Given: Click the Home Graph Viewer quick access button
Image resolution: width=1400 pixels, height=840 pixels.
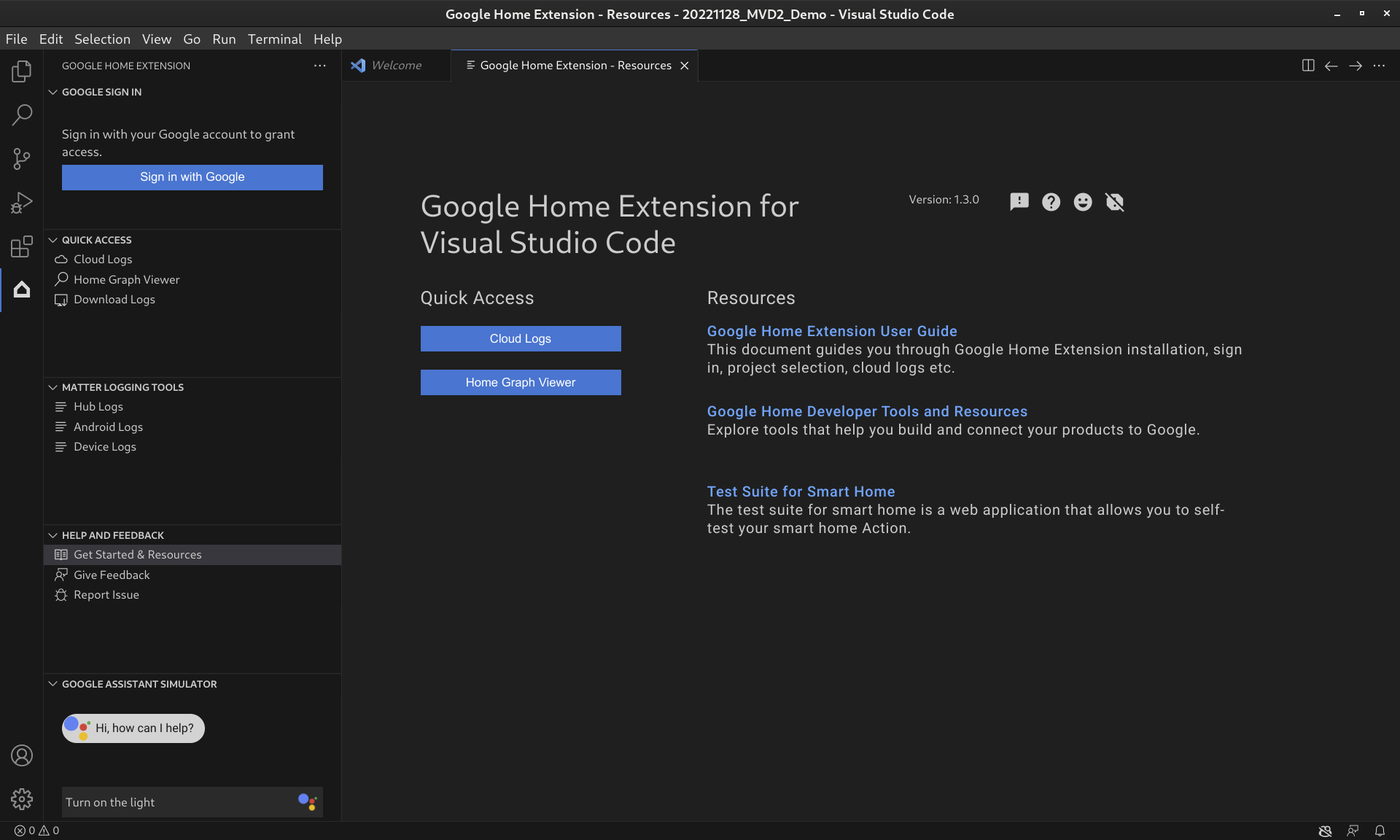Looking at the screenshot, I should (x=520, y=382).
